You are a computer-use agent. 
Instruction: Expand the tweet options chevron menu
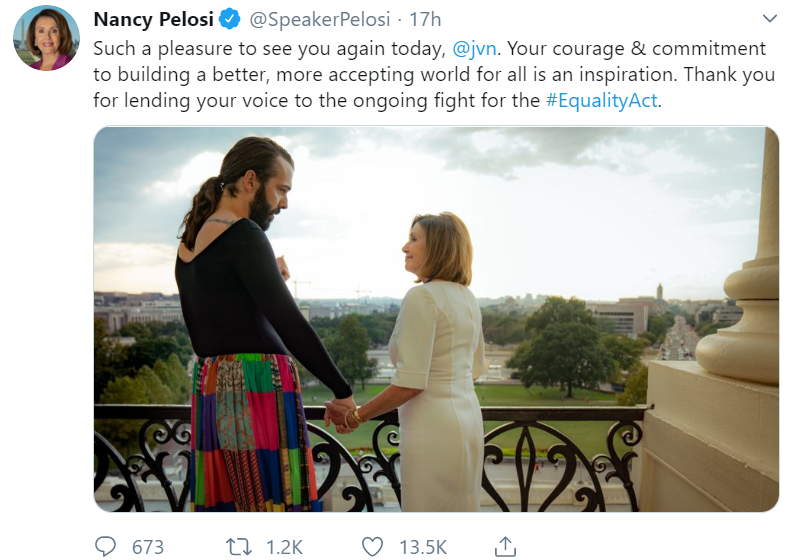coord(769,19)
